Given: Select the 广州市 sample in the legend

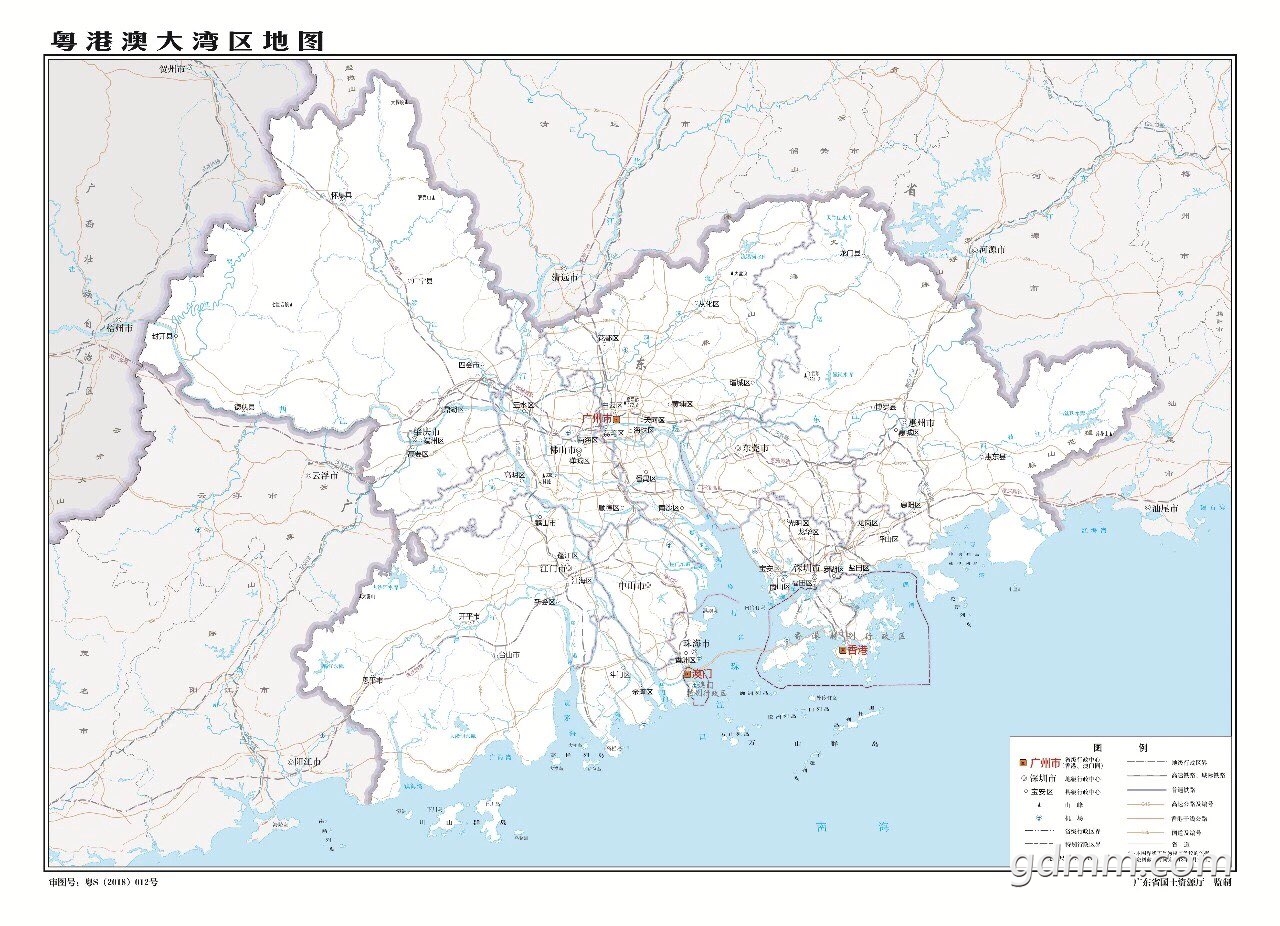Looking at the screenshot, I should coord(1043,763).
